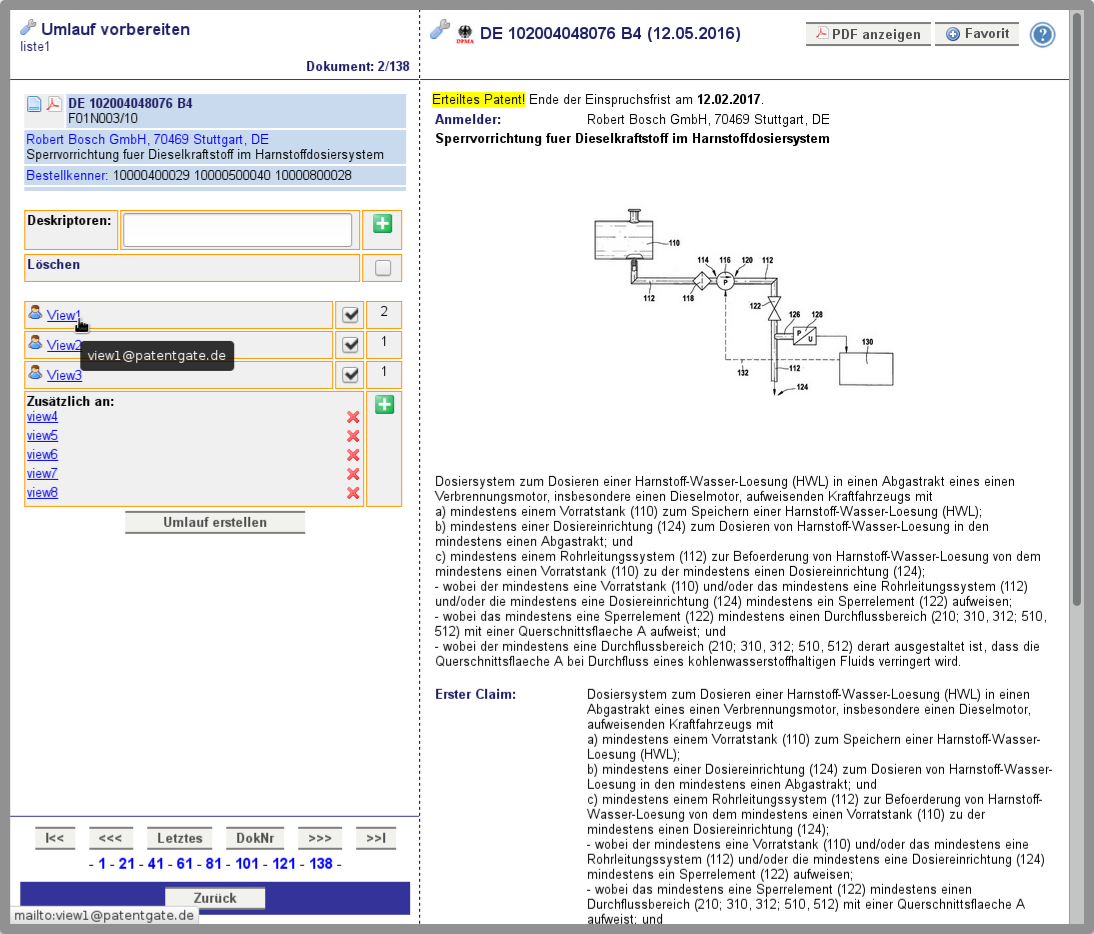Open the red PDF icon beside the patent number
The image size is (1094, 934).
[54, 105]
